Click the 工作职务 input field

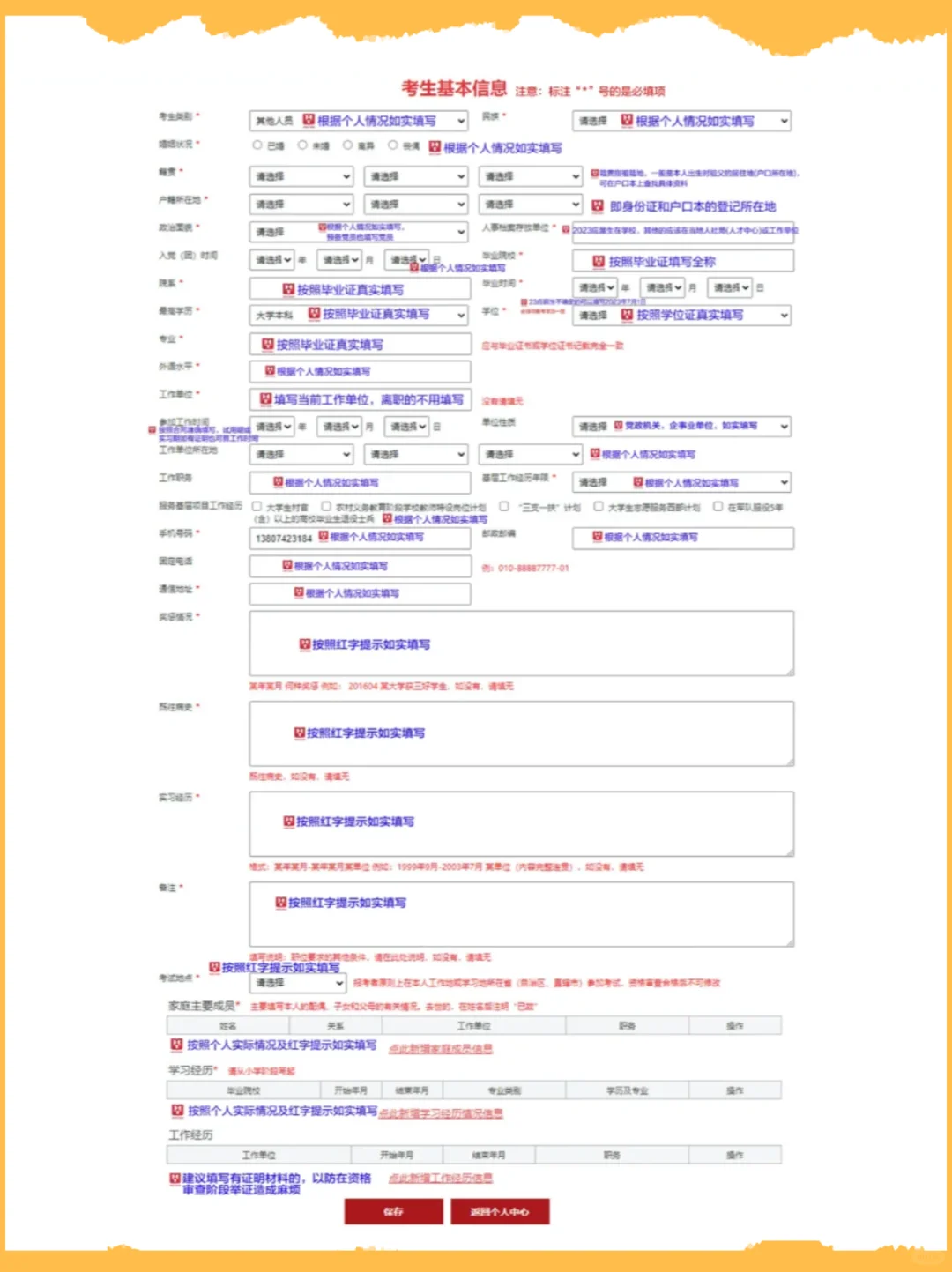click(x=361, y=482)
